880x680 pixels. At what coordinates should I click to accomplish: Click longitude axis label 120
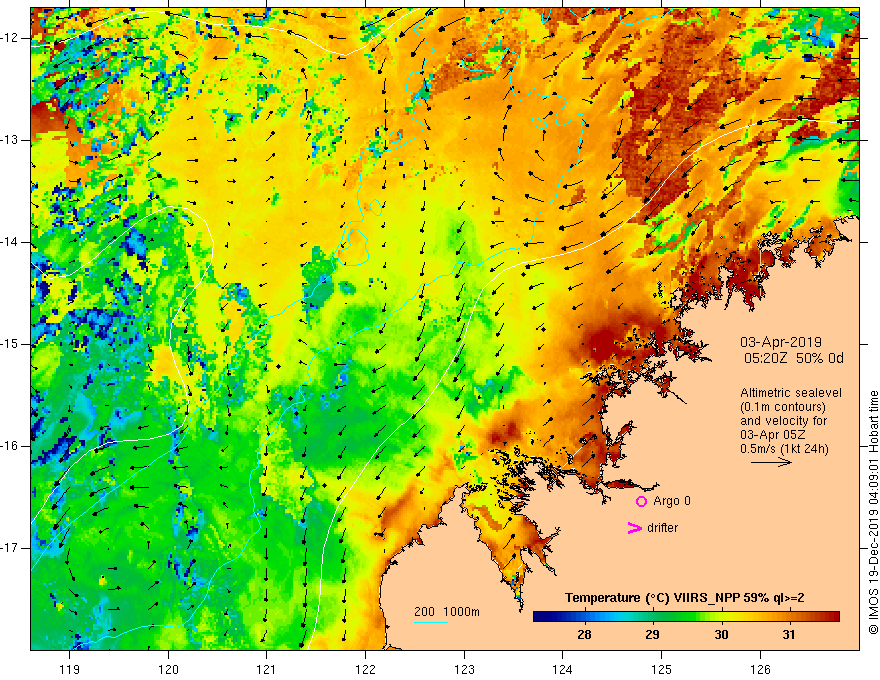coord(168,669)
